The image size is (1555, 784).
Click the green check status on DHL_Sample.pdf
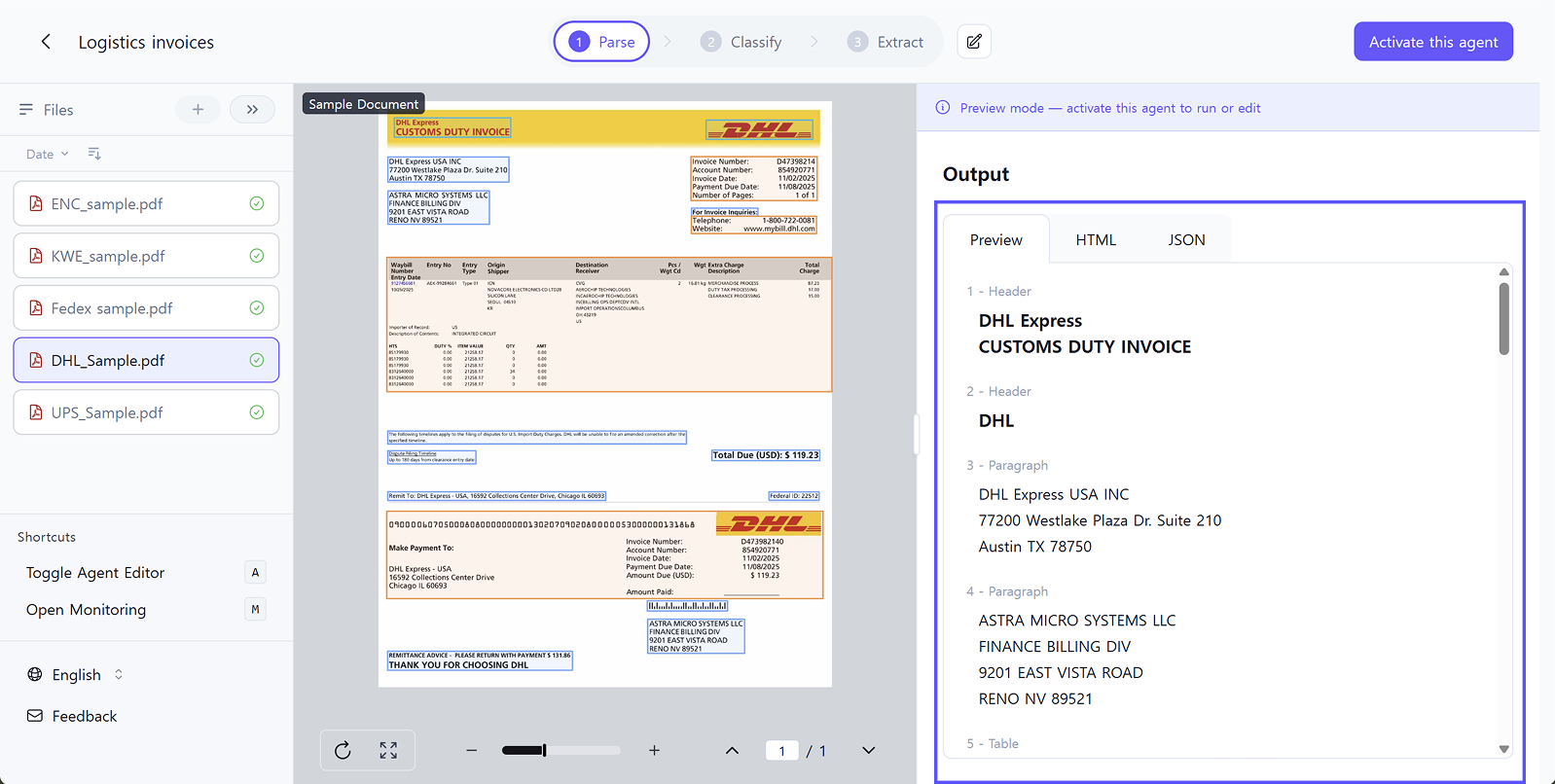[x=257, y=360]
